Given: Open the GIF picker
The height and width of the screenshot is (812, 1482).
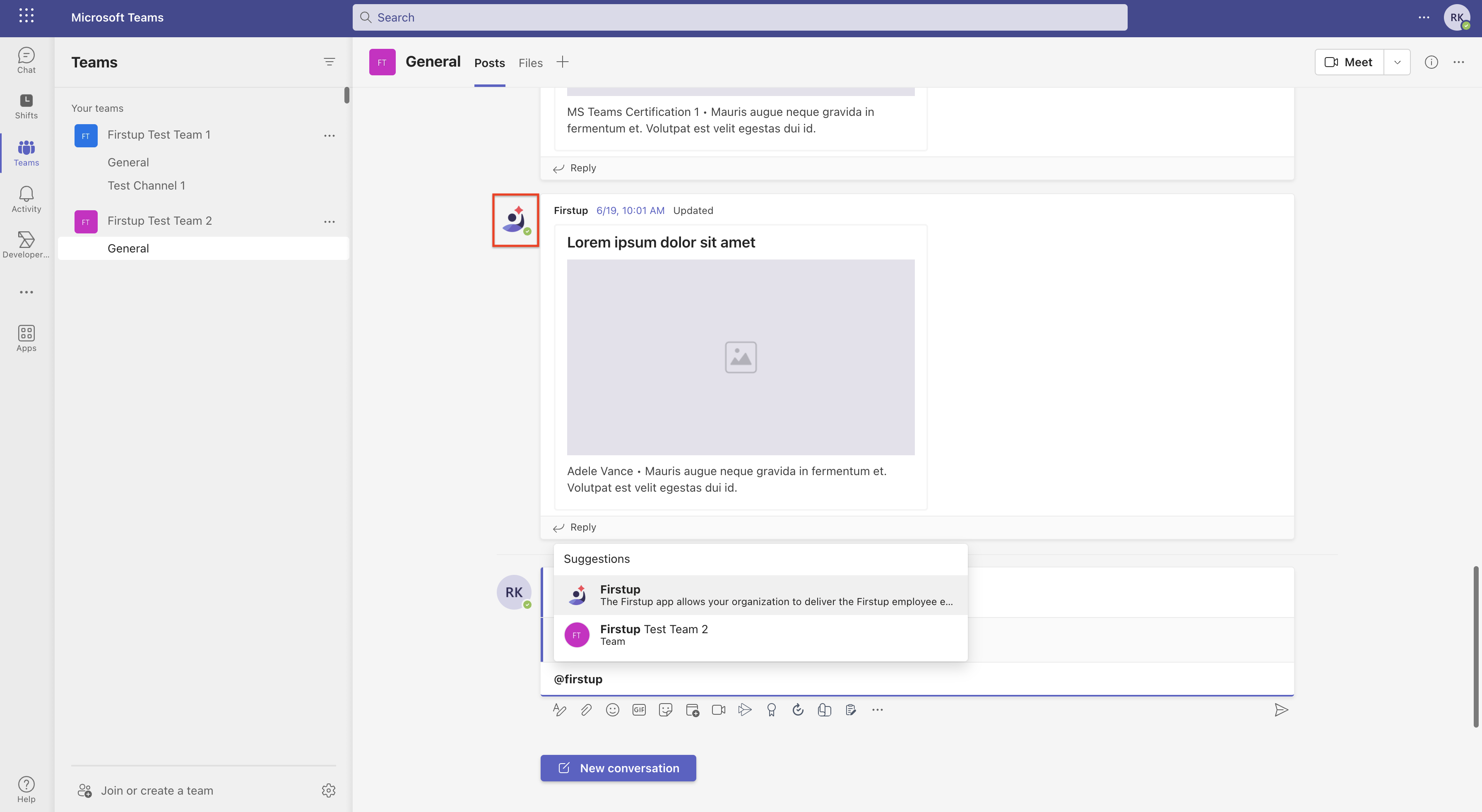Looking at the screenshot, I should click(x=639, y=710).
